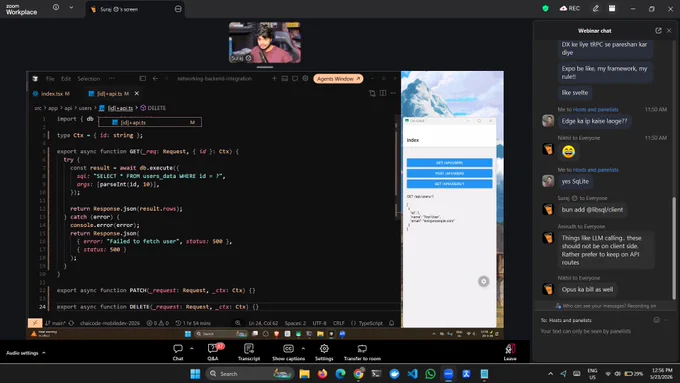680x383 pixels.
Task: Collapse Suraj's shared screen tab control
Action: 178,9
